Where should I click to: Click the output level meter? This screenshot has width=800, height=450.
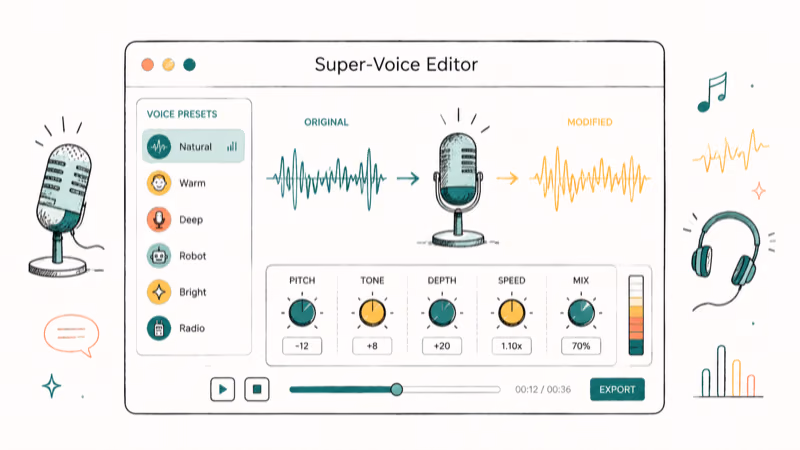636,315
